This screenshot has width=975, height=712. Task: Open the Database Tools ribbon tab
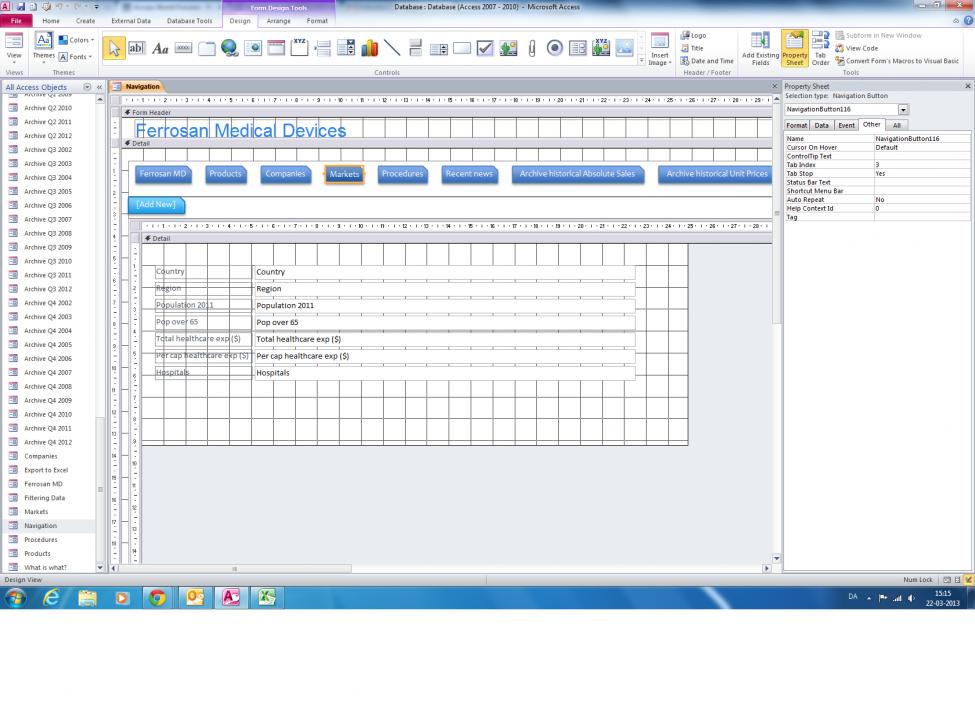(190, 21)
